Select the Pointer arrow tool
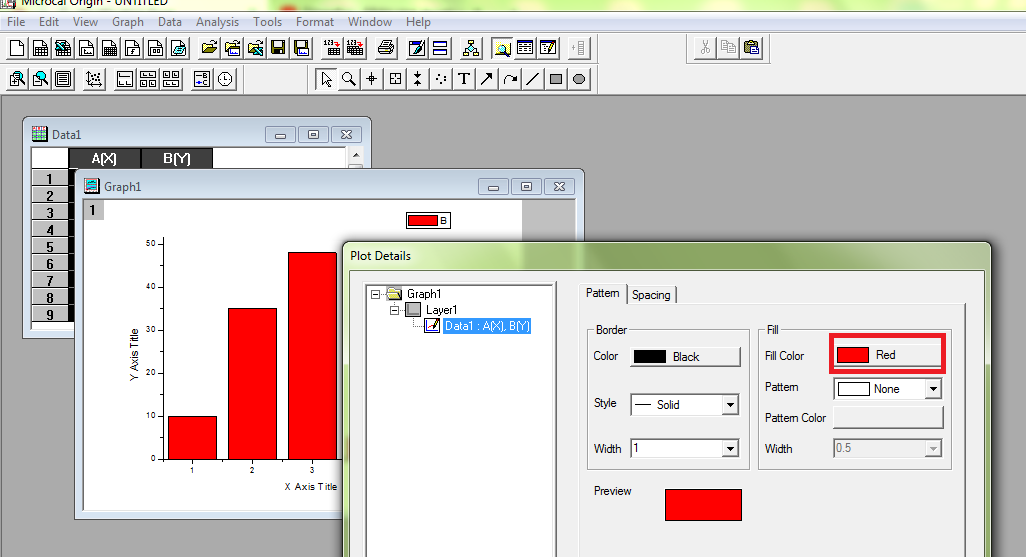 [326, 79]
